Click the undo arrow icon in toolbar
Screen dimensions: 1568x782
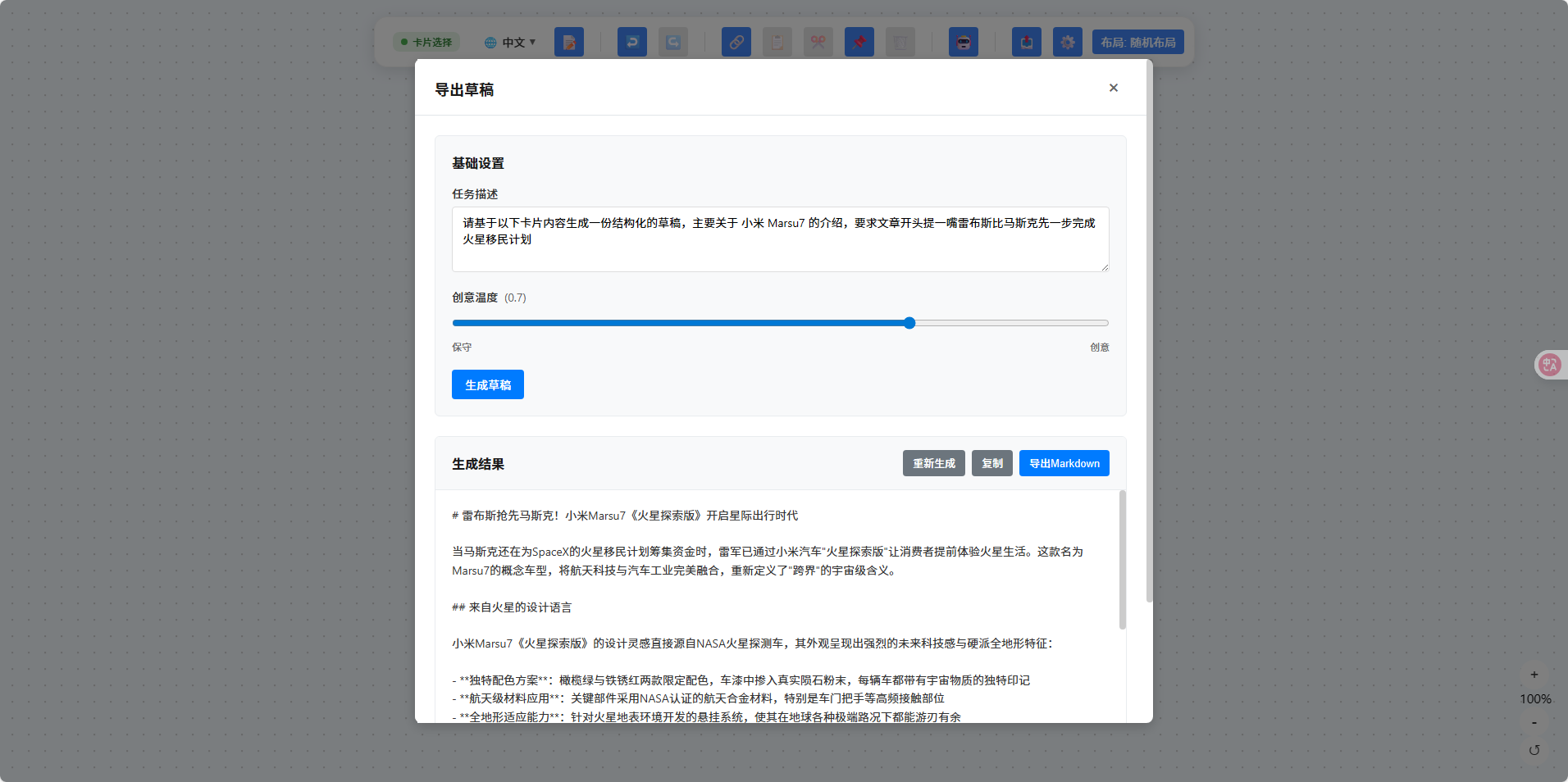coord(632,42)
